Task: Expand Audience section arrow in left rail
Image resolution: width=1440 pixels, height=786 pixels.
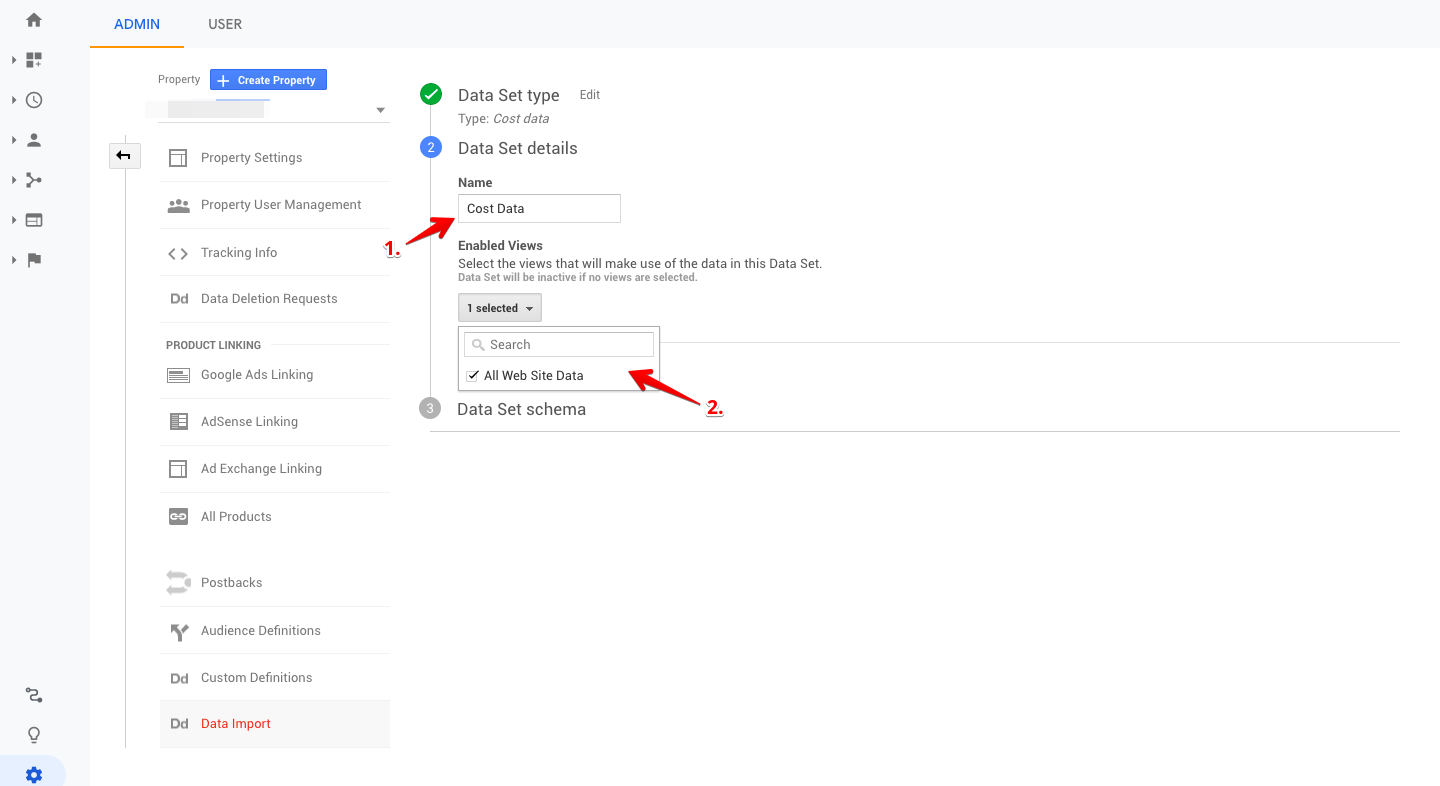Action: point(14,140)
